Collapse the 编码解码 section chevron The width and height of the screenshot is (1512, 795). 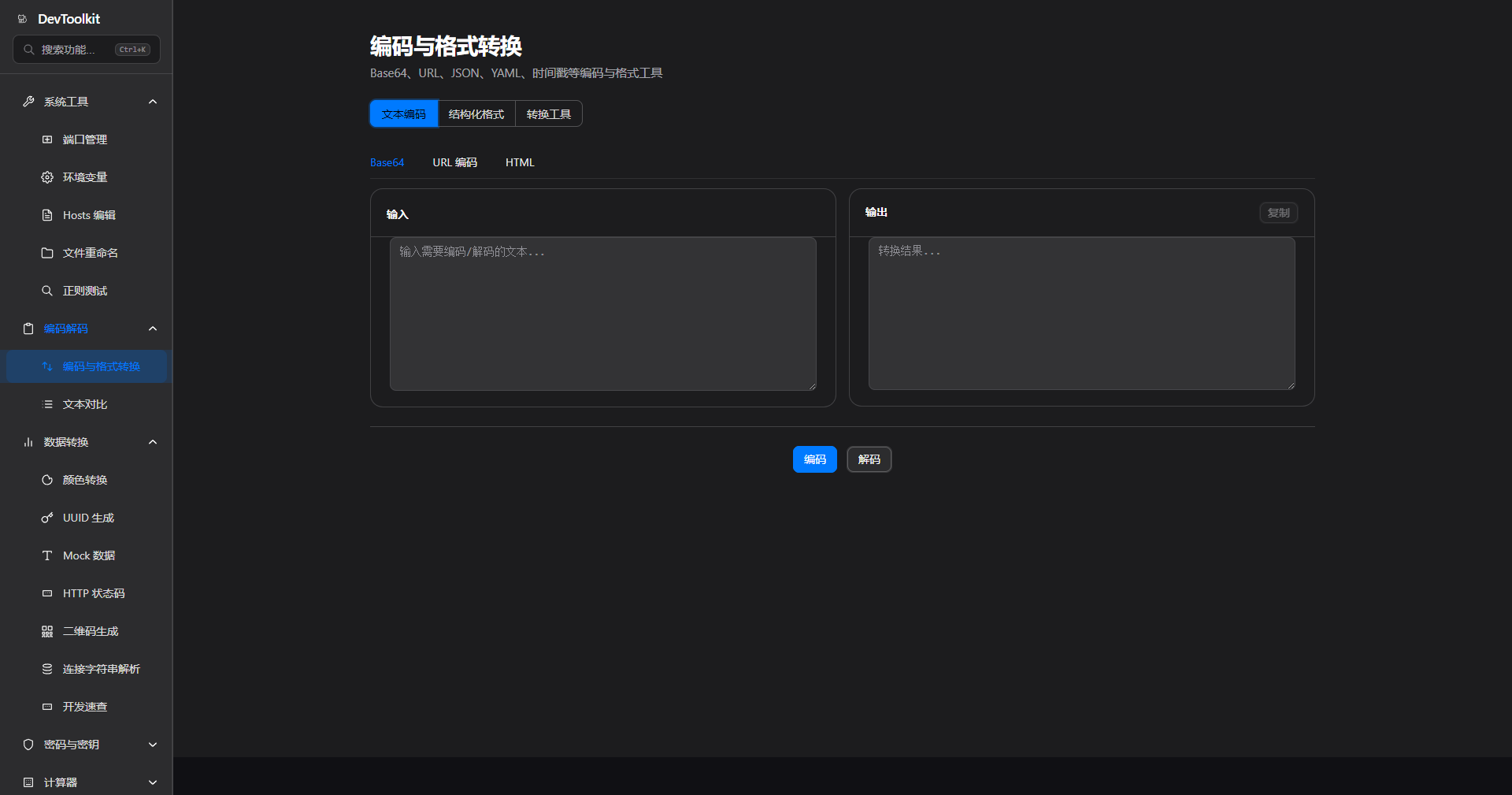[153, 329]
